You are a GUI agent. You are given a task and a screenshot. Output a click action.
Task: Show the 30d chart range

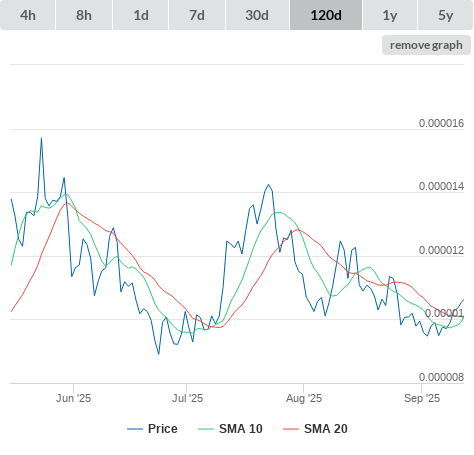[257, 15]
